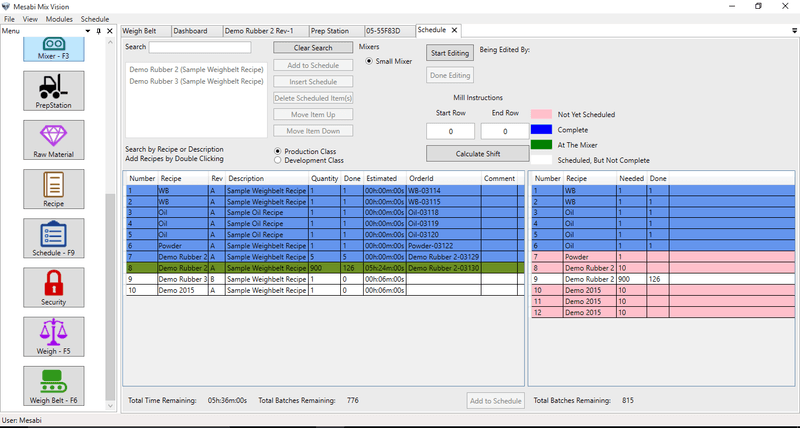Close the Menu side panel

point(110,31)
